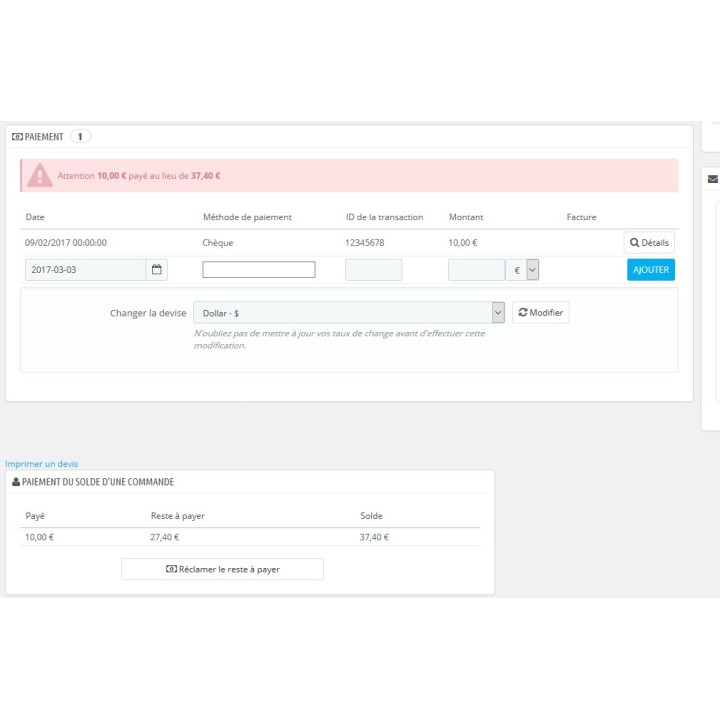The image size is (720, 720).
Task: Click the Payé value 10,00 €
Action: (39, 537)
